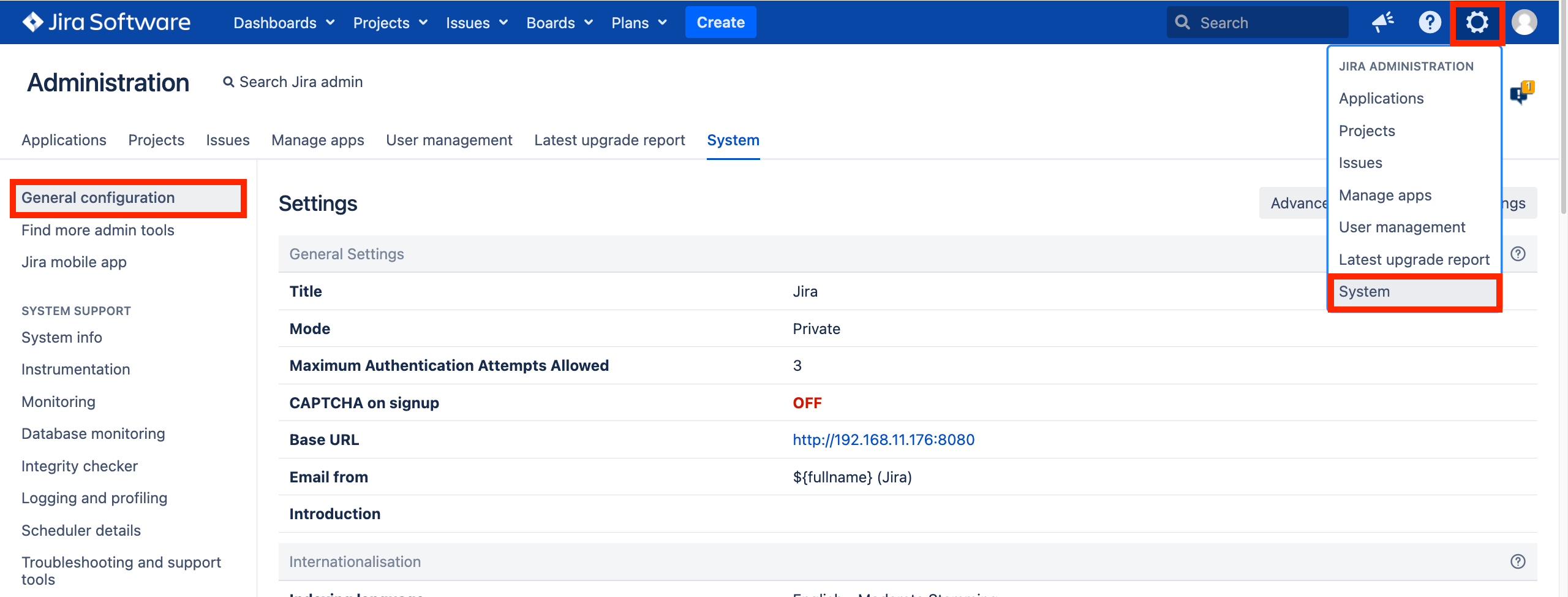Click the Email from value ${fullname} (Jira)

852,477
